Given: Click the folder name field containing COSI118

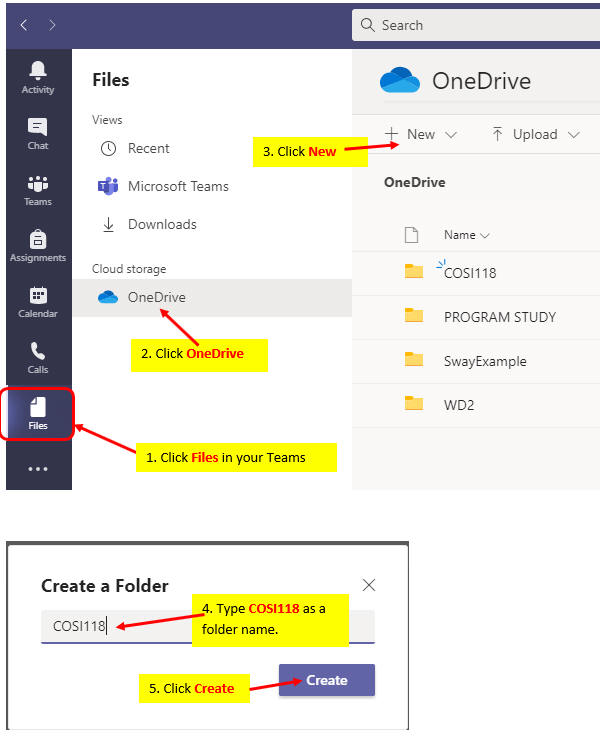Looking at the screenshot, I should pos(208,626).
